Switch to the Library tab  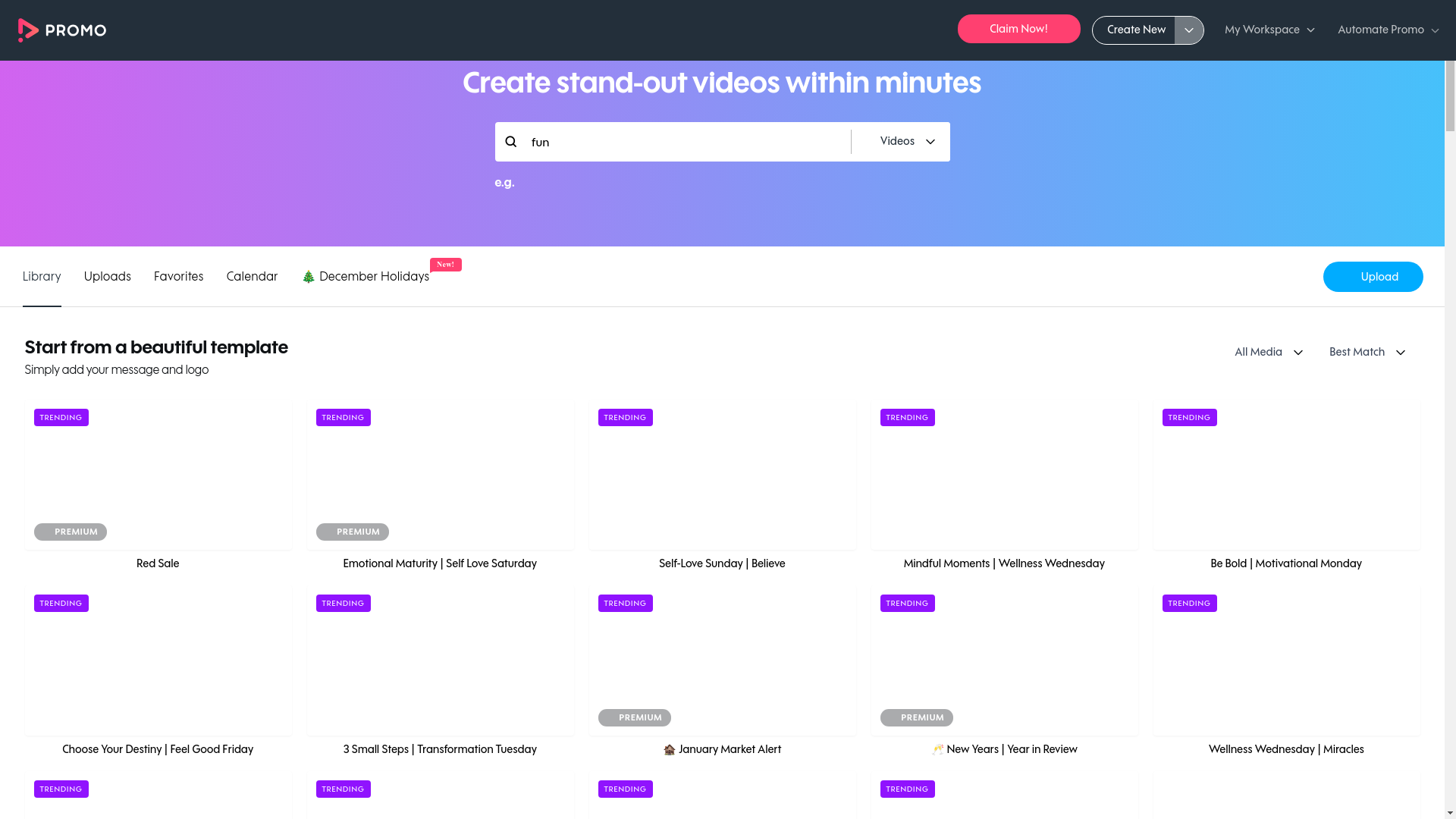pos(42,277)
